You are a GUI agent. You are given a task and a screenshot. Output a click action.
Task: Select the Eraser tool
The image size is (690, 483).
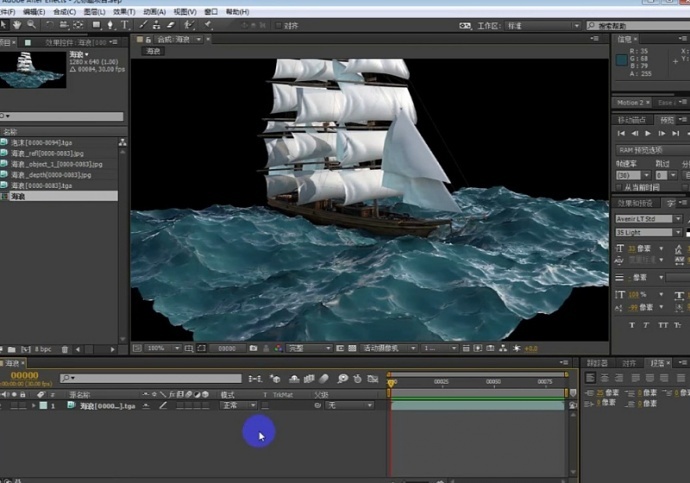click(x=173, y=23)
